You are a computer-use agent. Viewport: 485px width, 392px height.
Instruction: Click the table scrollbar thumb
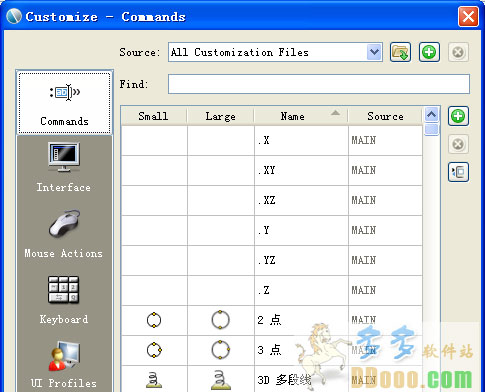click(x=431, y=129)
